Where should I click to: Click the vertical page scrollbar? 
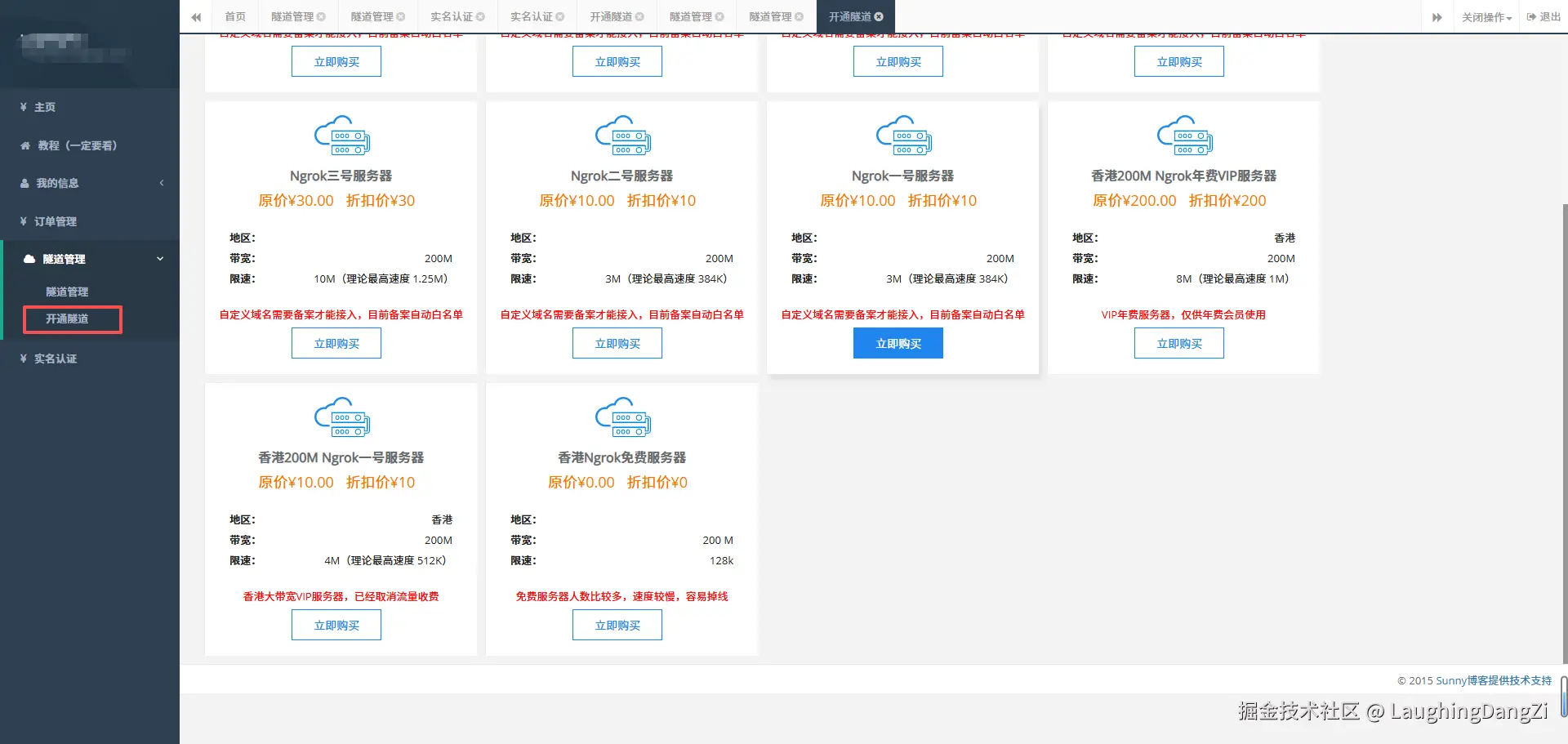(x=1564, y=433)
